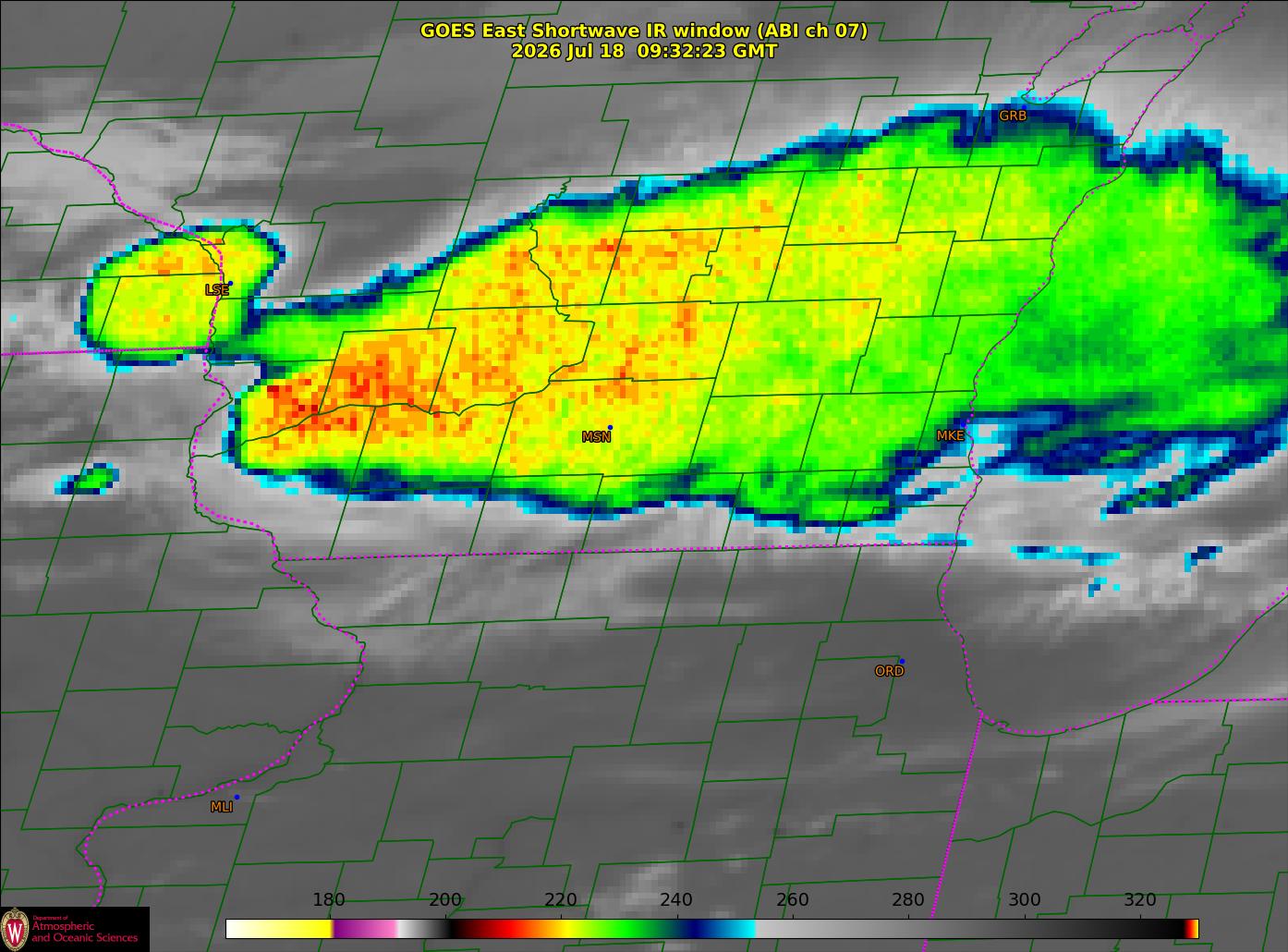Click the 300 label on temperature scale
Image resolution: width=1288 pixels, height=952 pixels.
coord(1024,900)
